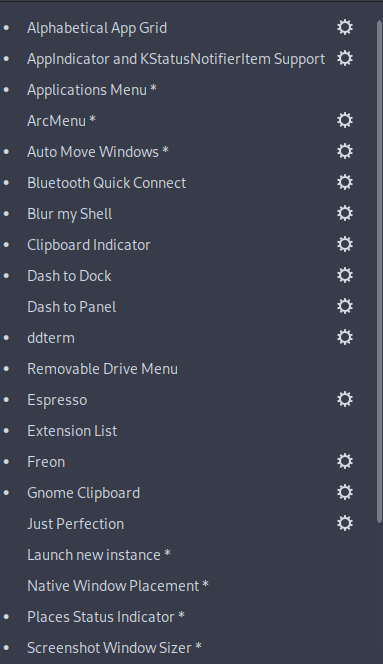
Task: Open AppIndicator and KStatusNotifierItem Support settings gear
Action: coord(345,58)
